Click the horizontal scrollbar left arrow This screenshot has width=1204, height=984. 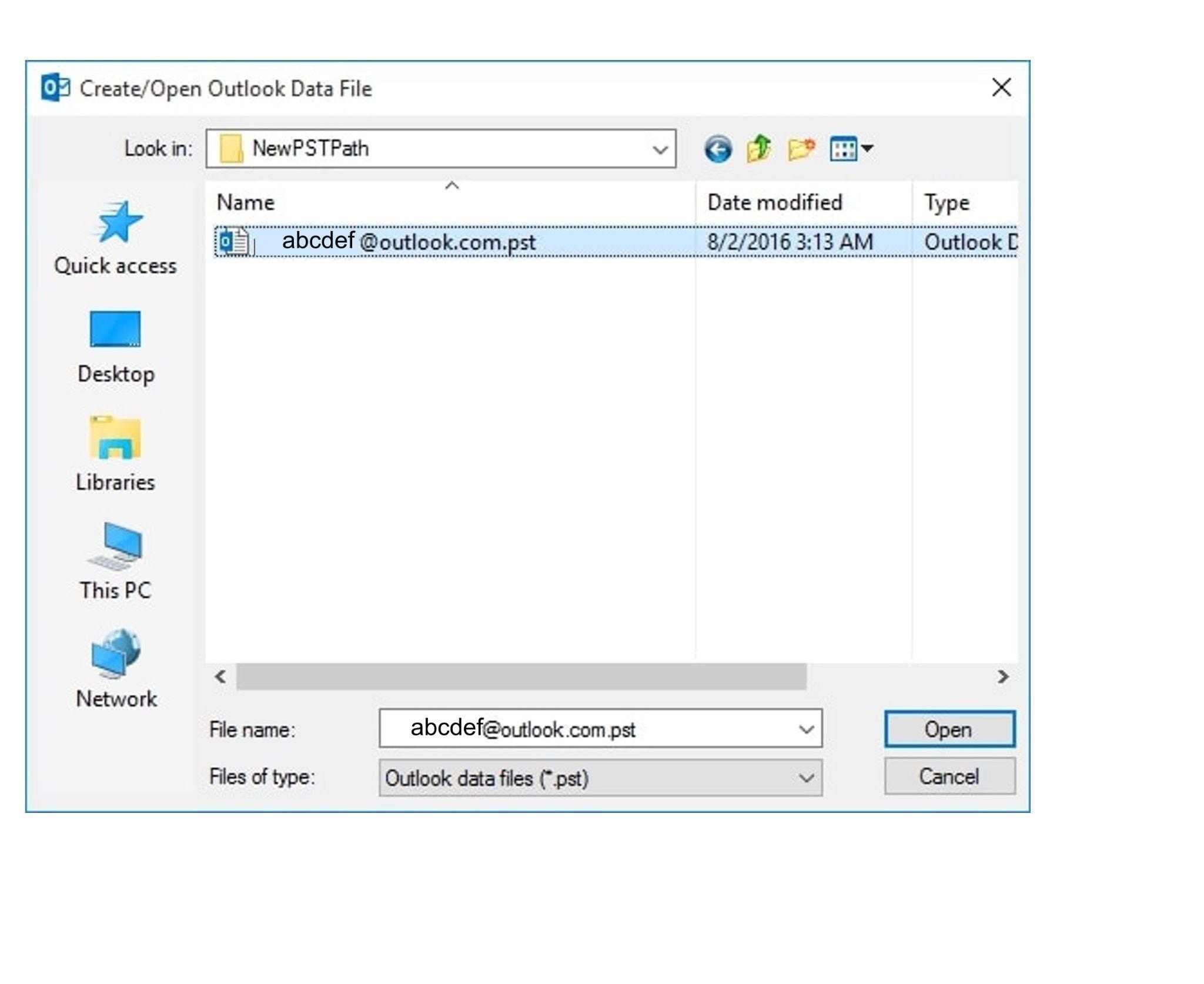pos(221,677)
